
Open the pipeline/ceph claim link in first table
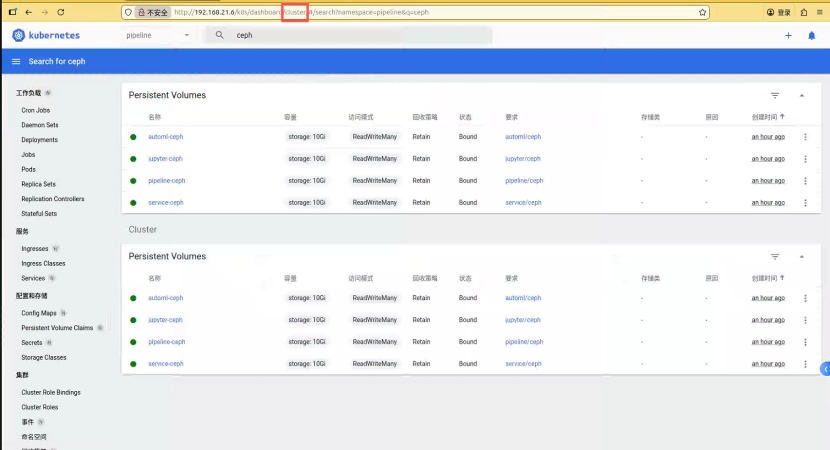click(x=524, y=181)
